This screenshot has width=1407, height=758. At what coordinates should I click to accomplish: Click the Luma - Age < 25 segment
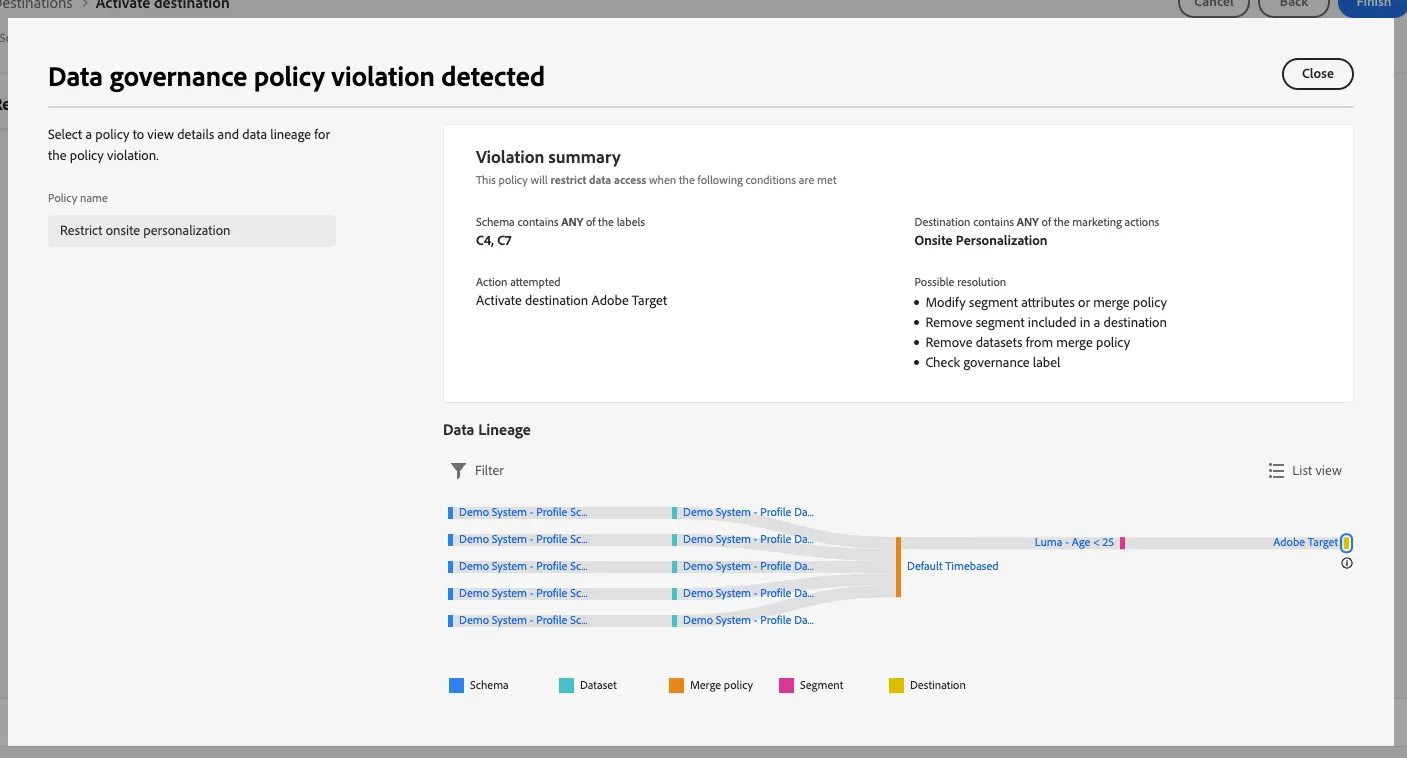tap(1074, 542)
